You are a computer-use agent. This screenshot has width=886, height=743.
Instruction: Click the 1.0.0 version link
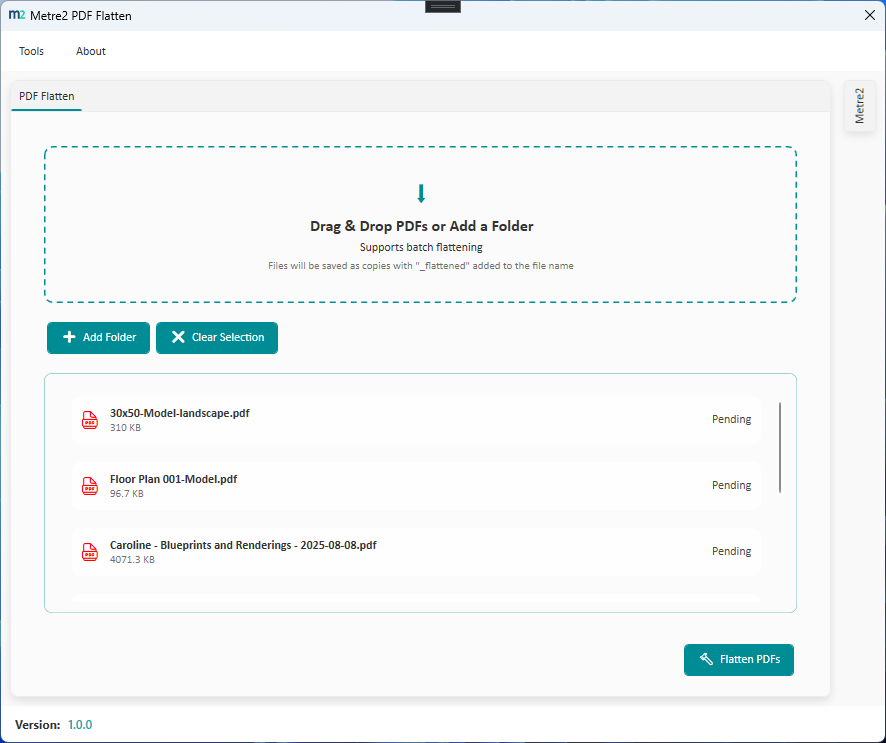point(80,724)
